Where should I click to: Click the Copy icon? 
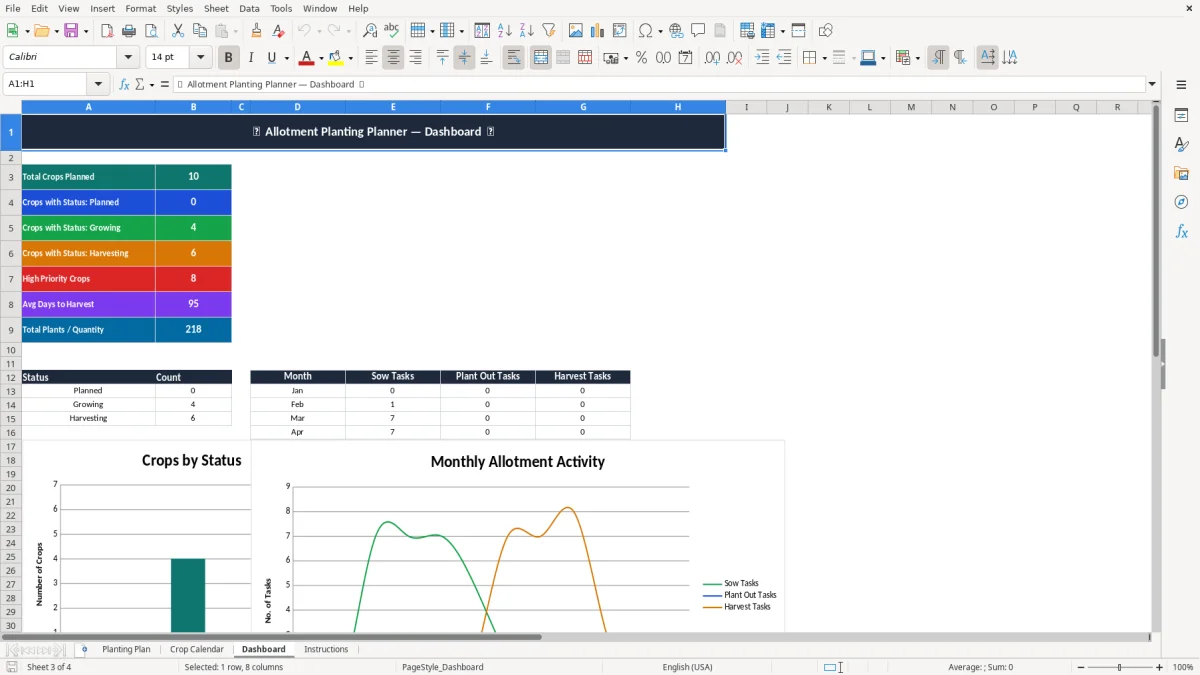(x=200, y=31)
